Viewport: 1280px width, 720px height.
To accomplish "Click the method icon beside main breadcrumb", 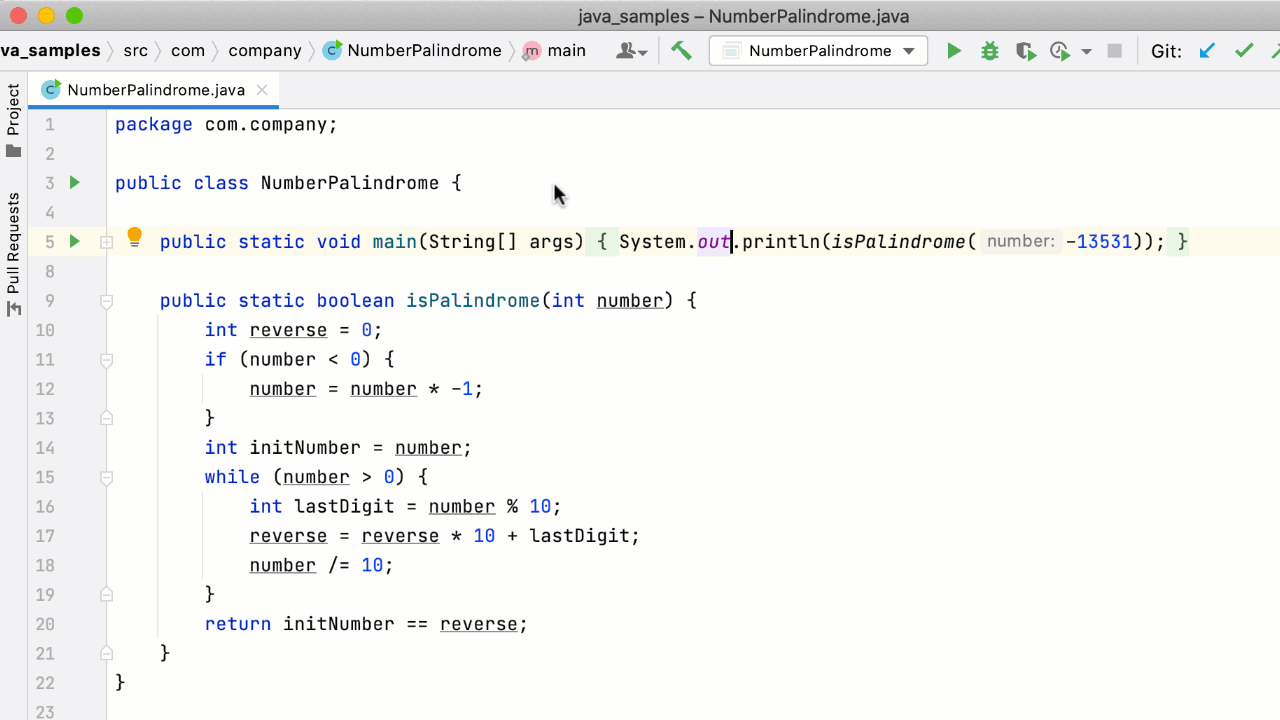I will 532,51.
